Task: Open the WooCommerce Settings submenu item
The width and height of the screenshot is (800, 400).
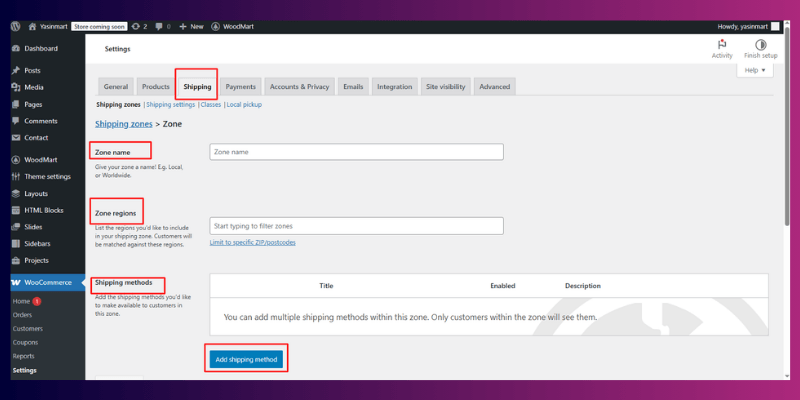Action: tap(24, 370)
